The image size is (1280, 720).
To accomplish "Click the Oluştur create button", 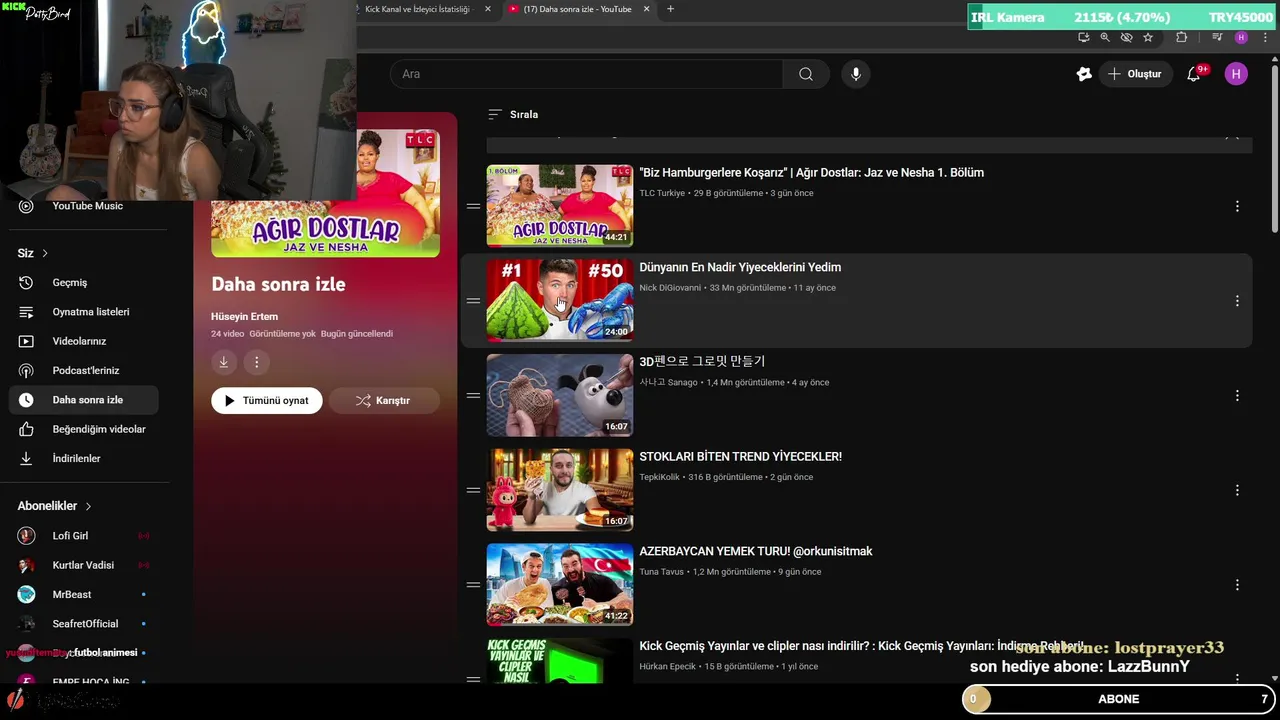I will click(1135, 74).
